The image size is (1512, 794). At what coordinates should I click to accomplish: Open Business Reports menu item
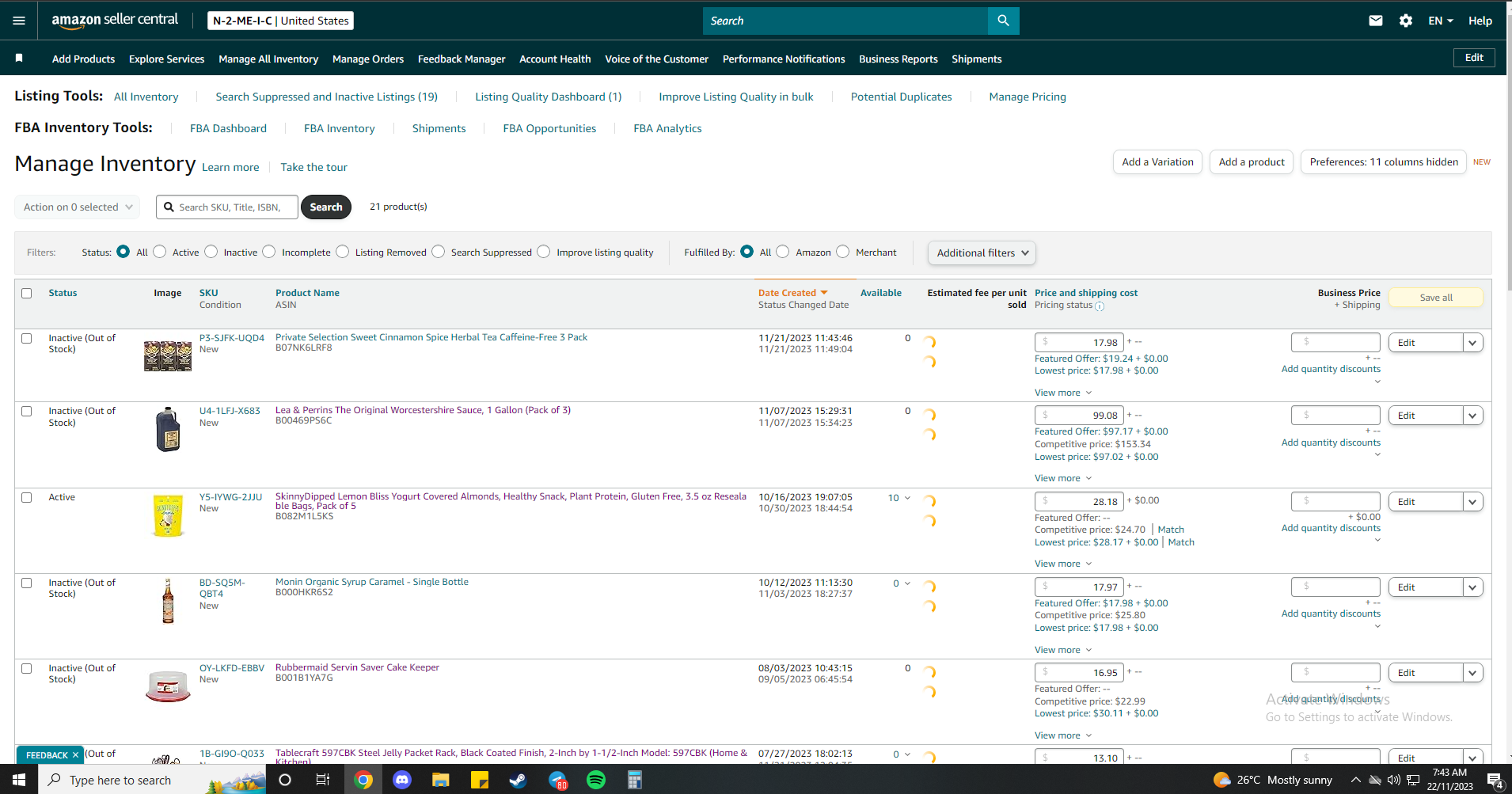click(898, 59)
